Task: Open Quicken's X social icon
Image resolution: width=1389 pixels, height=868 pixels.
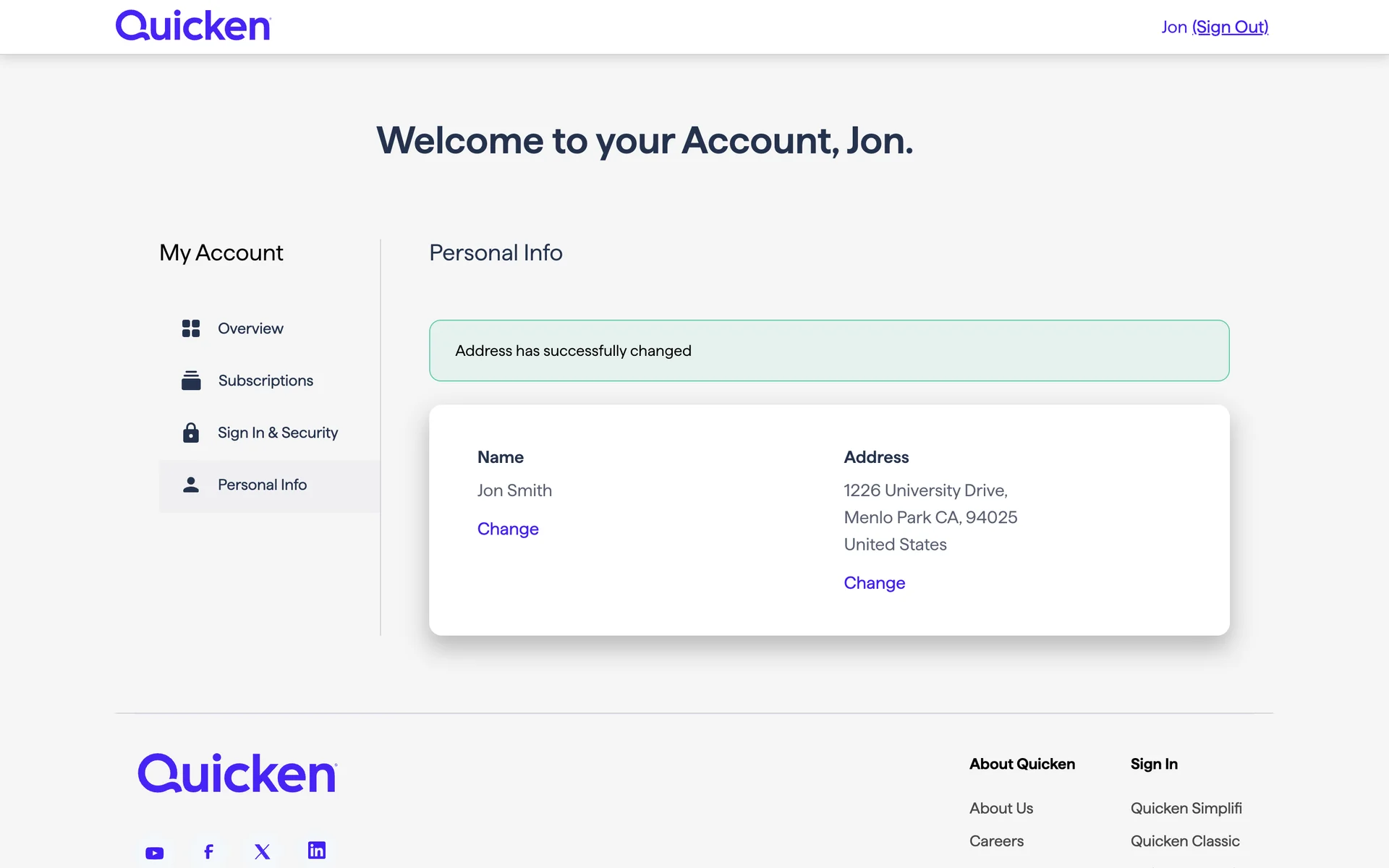Action: tap(263, 851)
